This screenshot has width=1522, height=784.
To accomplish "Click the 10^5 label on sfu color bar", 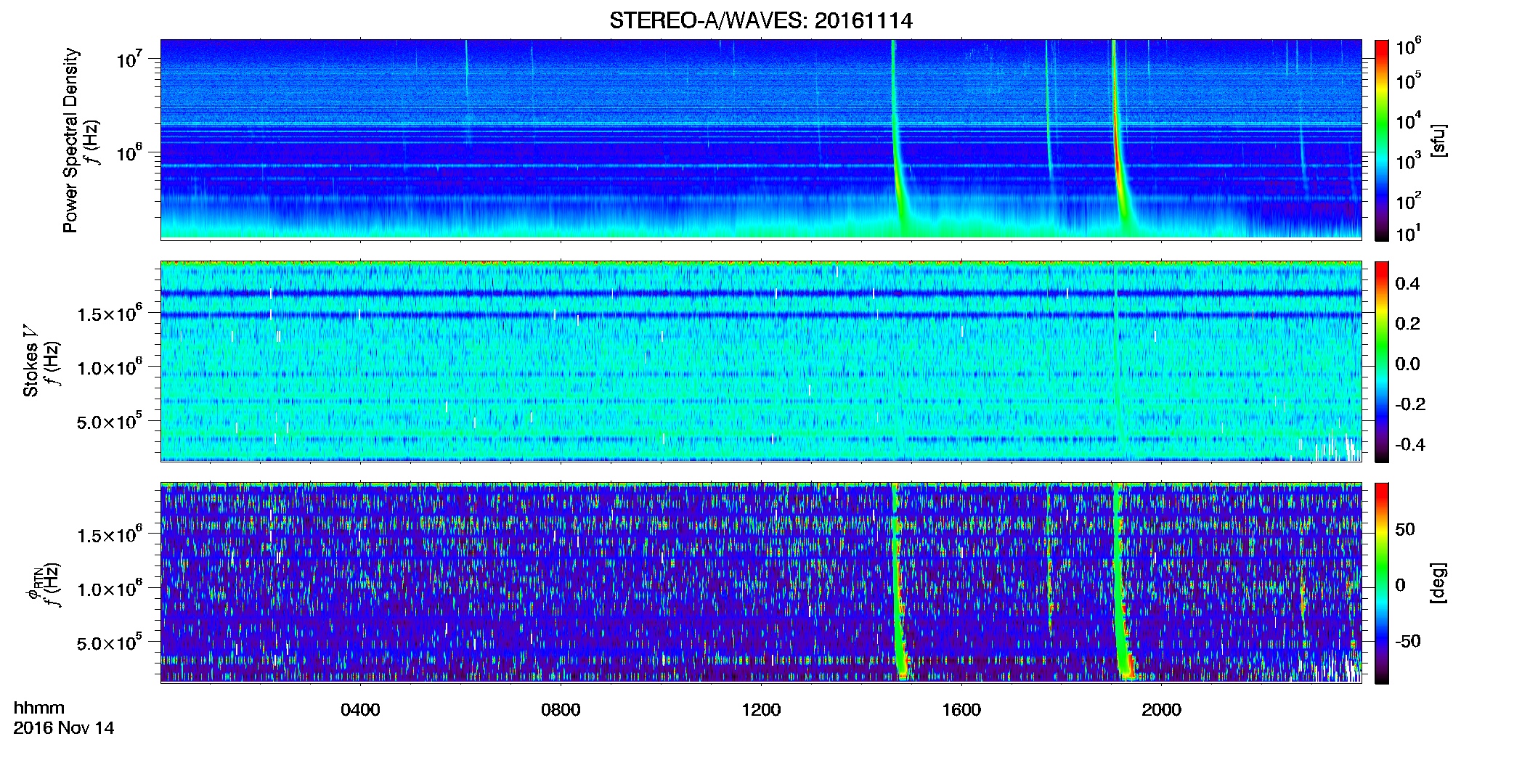I will point(1408,81).
